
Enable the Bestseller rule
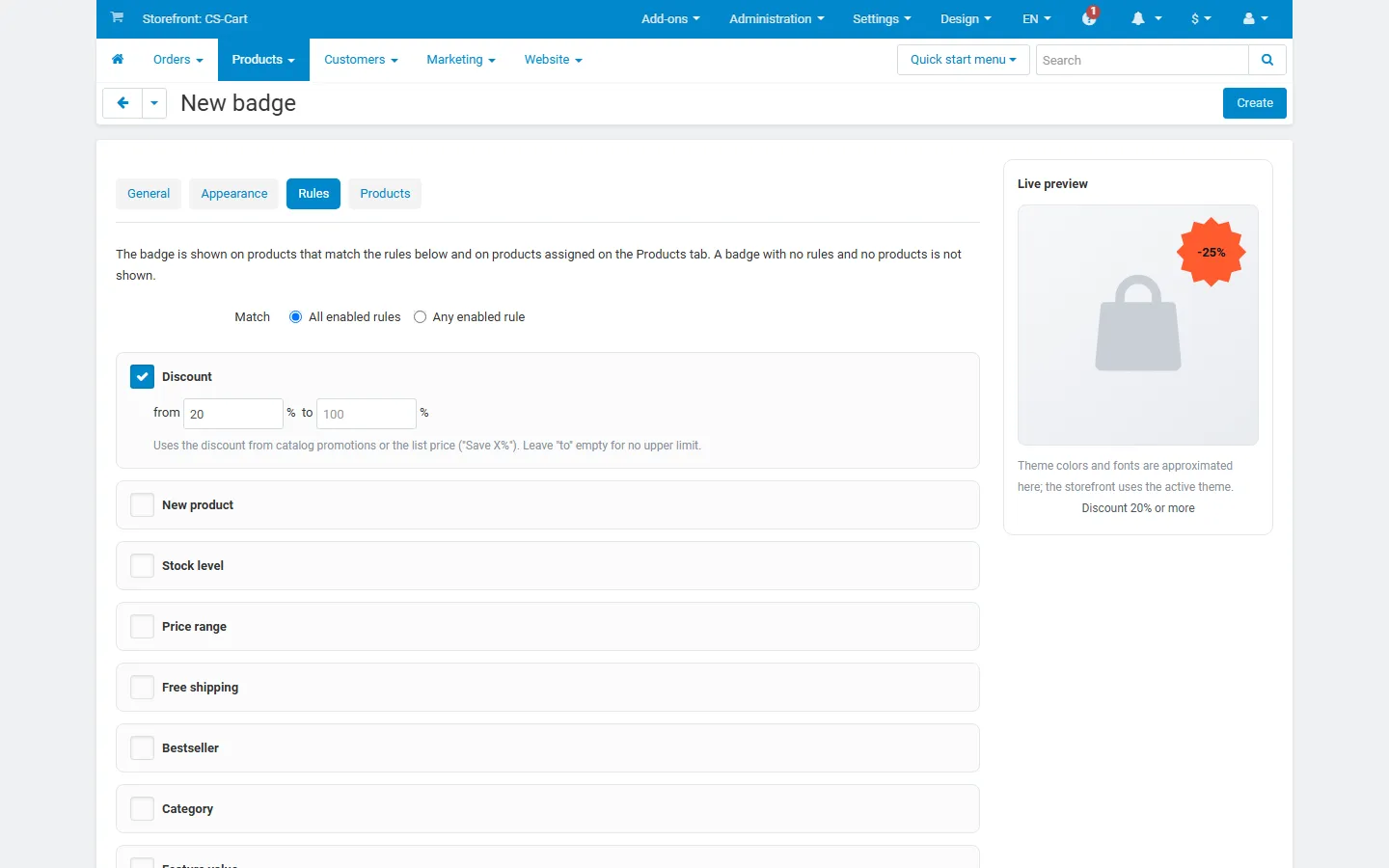[x=142, y=748]
